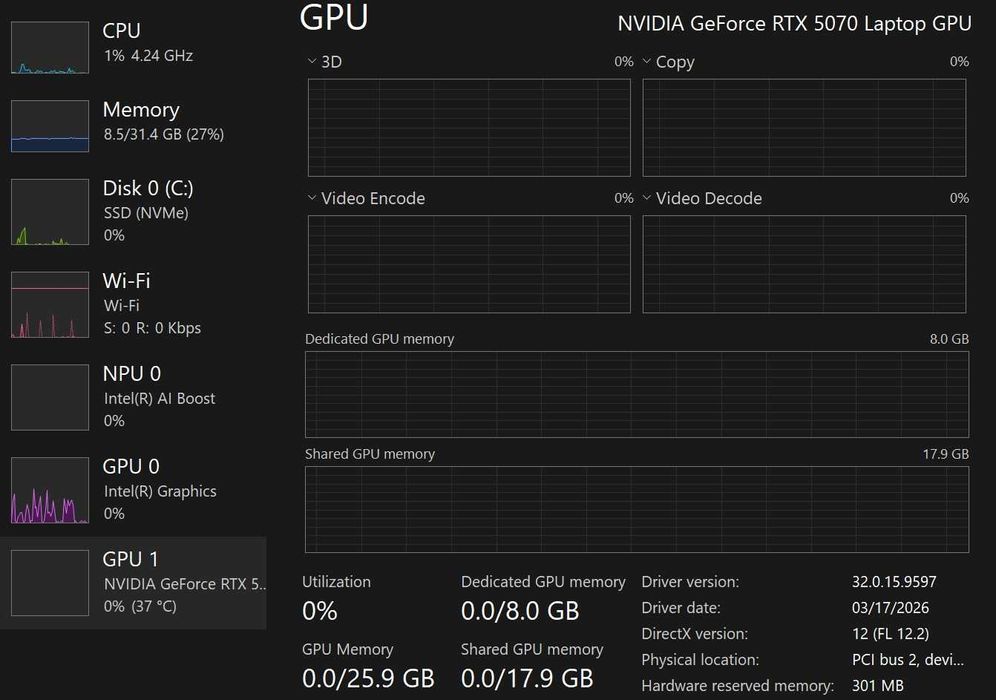Click the 3D engine utilization graph

pyautogui.click(x=469, y=127)
